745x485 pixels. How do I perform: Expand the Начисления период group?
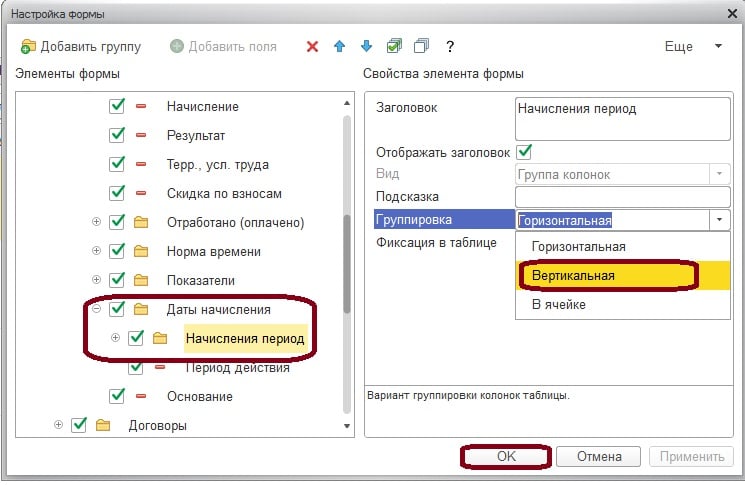115,338
